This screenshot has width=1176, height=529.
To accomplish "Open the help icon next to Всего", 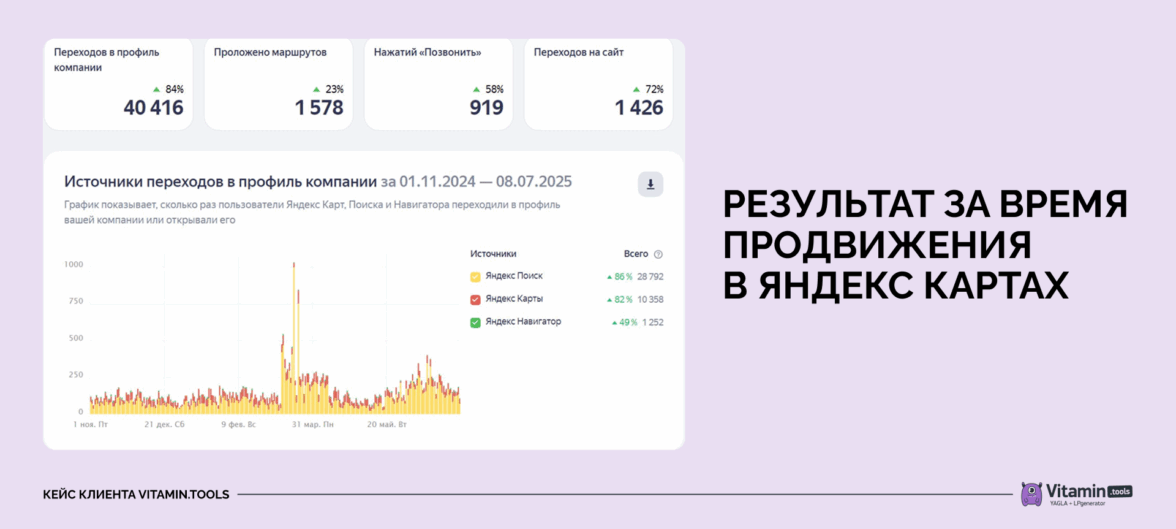I will (658, 254).
